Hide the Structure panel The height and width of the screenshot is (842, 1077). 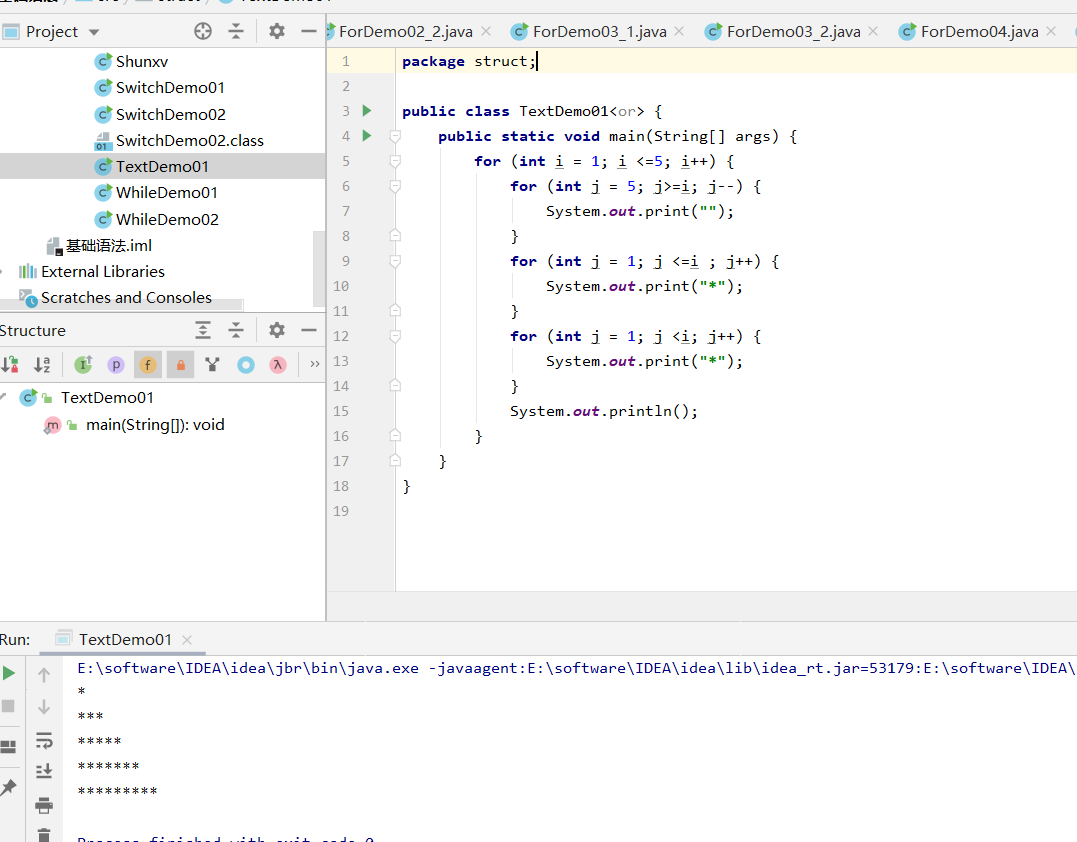click(x=308, y=330)
